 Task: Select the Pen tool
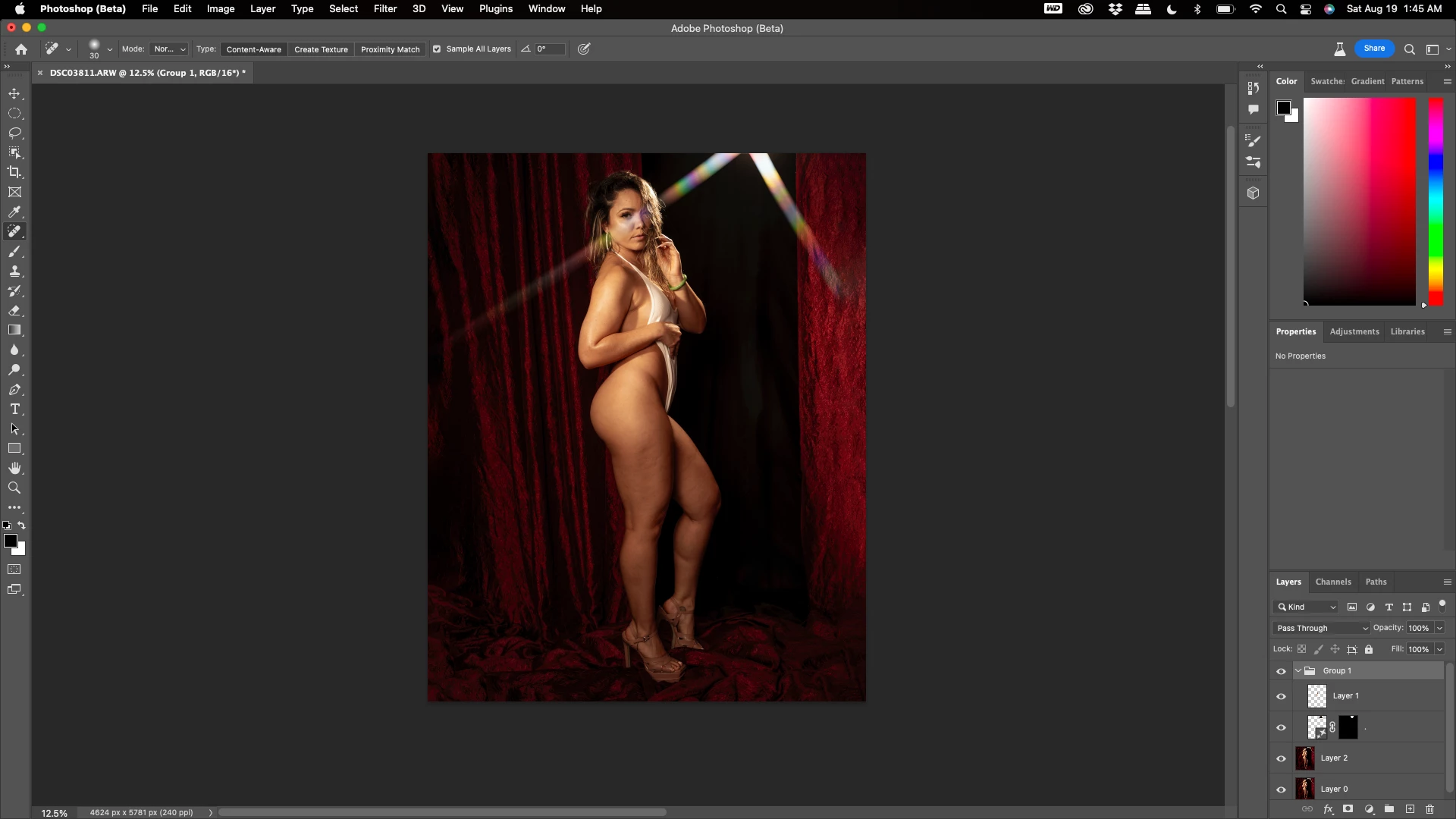pyautogui.click(x=14, y=389)
